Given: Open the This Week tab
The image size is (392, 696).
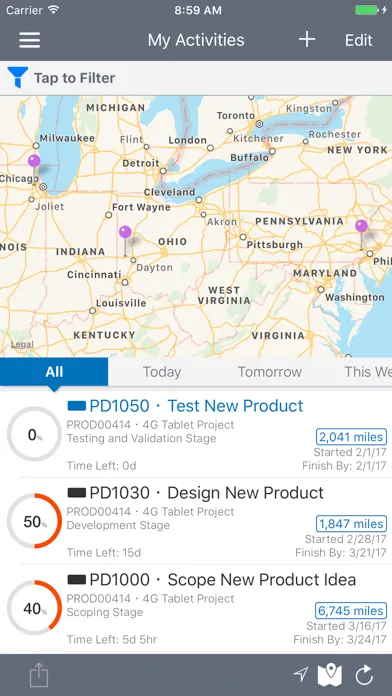Looking at the screenshot, I should [368, 372].
